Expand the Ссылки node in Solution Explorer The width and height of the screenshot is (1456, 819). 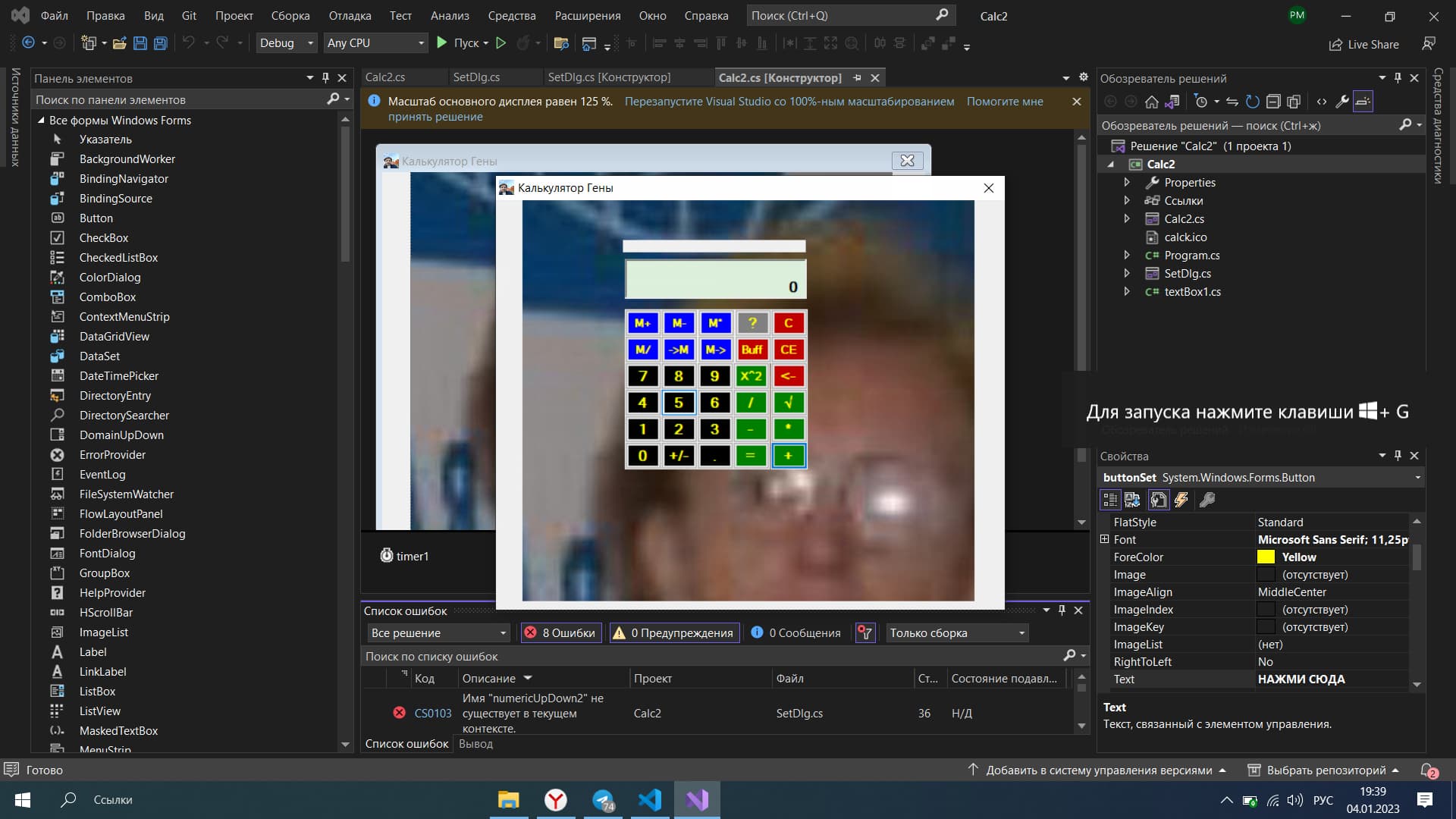tap(1127, 201)
